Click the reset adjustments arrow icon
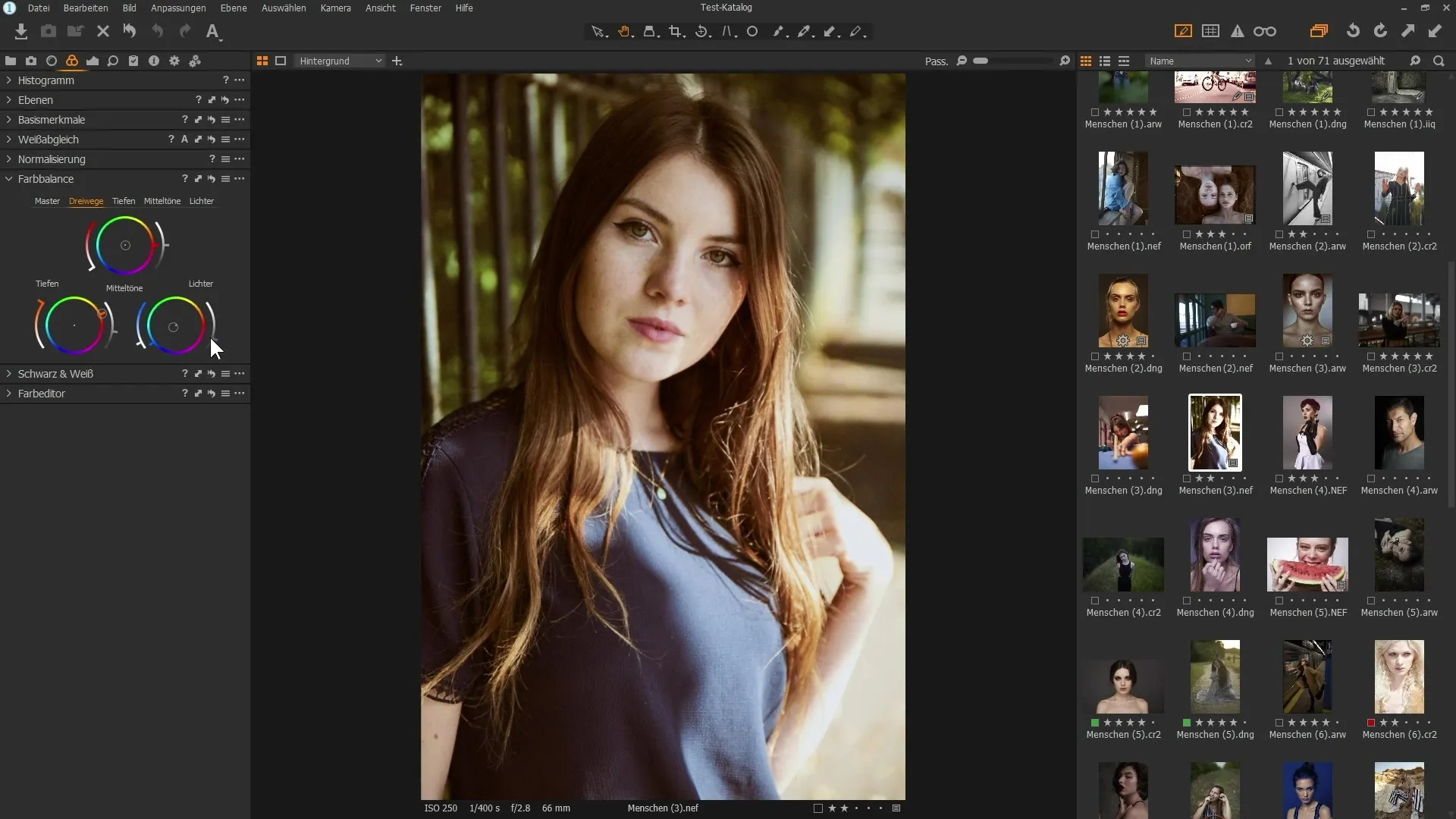This screenshot has width=1456, height=819. [130, 31]
